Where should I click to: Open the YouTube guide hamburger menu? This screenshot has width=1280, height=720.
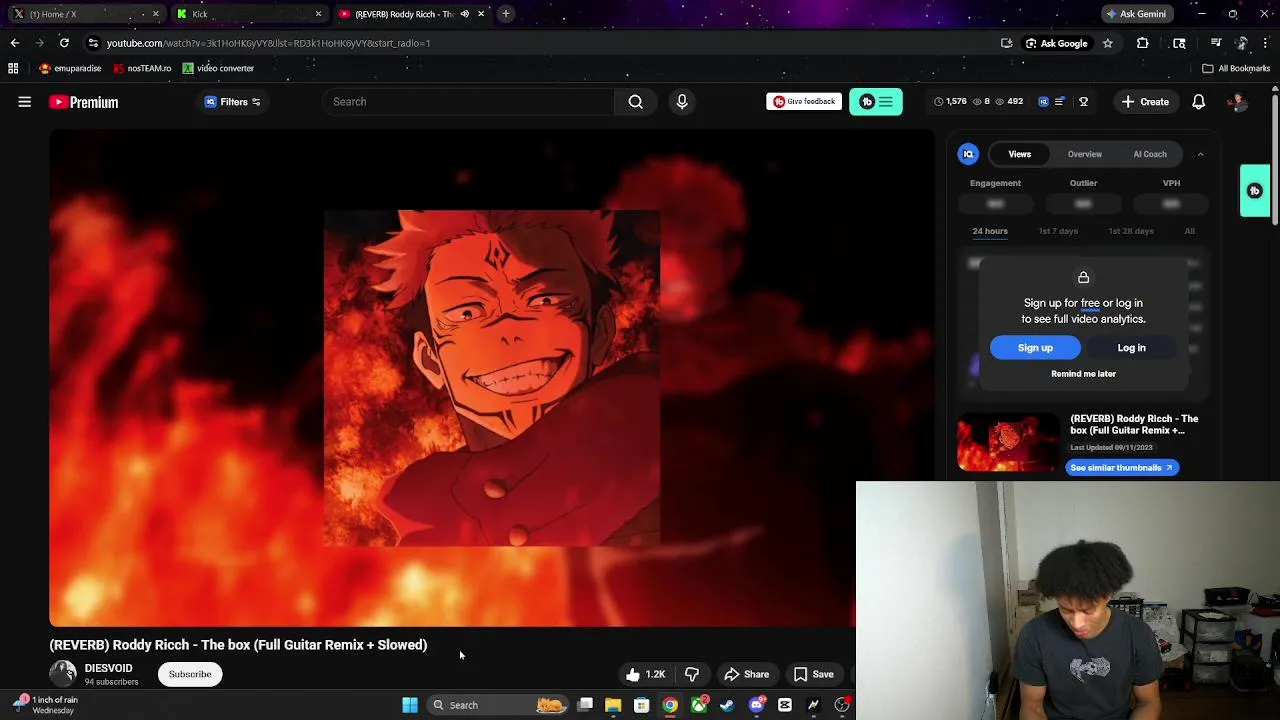point(25,102)
